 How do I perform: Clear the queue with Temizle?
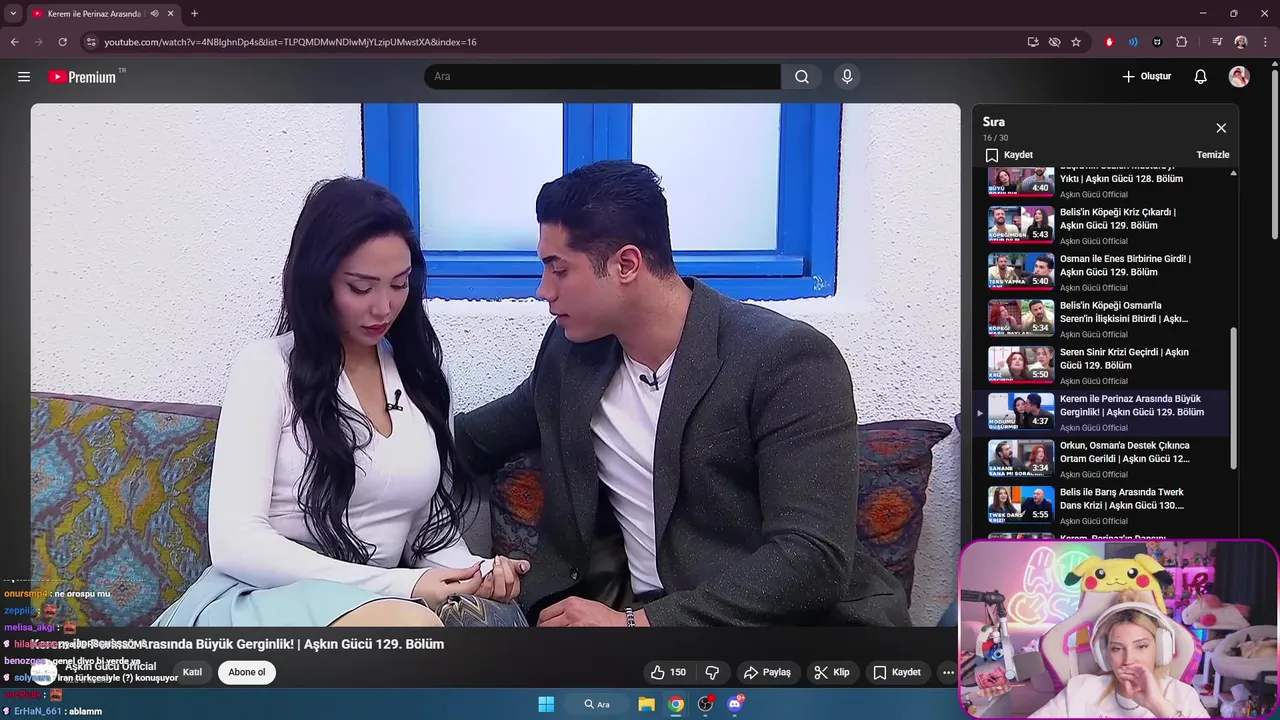pyautogui.click(x=1213, y=155)
